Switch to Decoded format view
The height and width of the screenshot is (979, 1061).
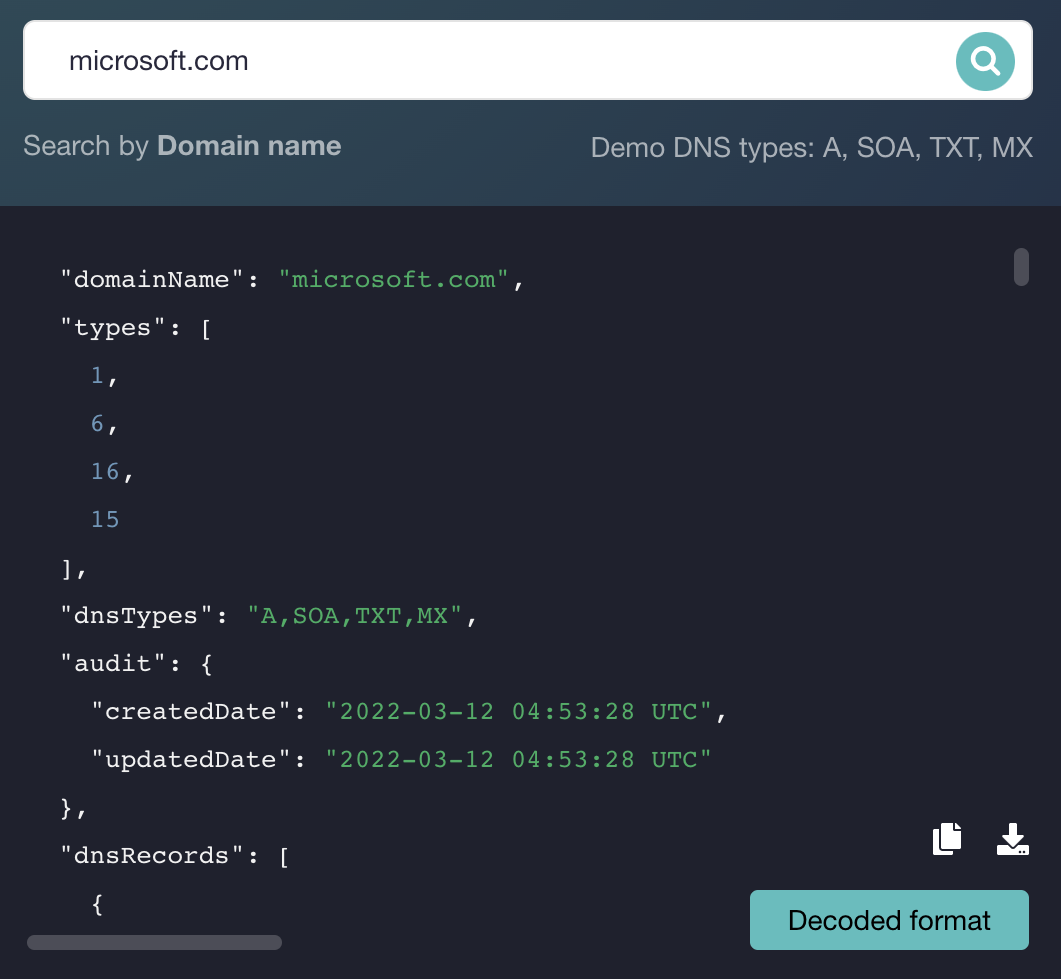(889, 920)
